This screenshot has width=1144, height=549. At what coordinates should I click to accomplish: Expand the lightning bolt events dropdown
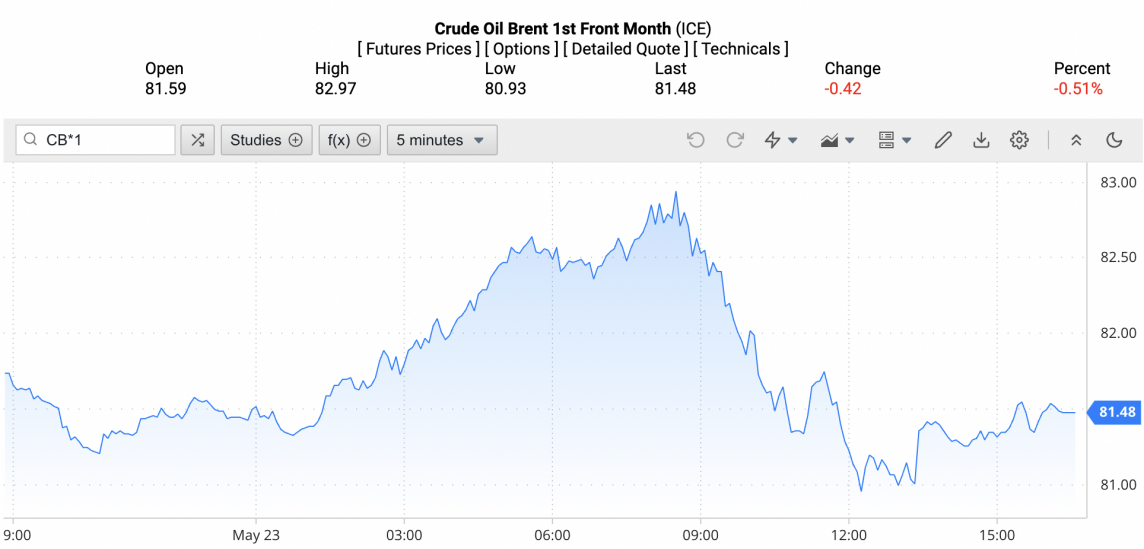coord(780,140)
